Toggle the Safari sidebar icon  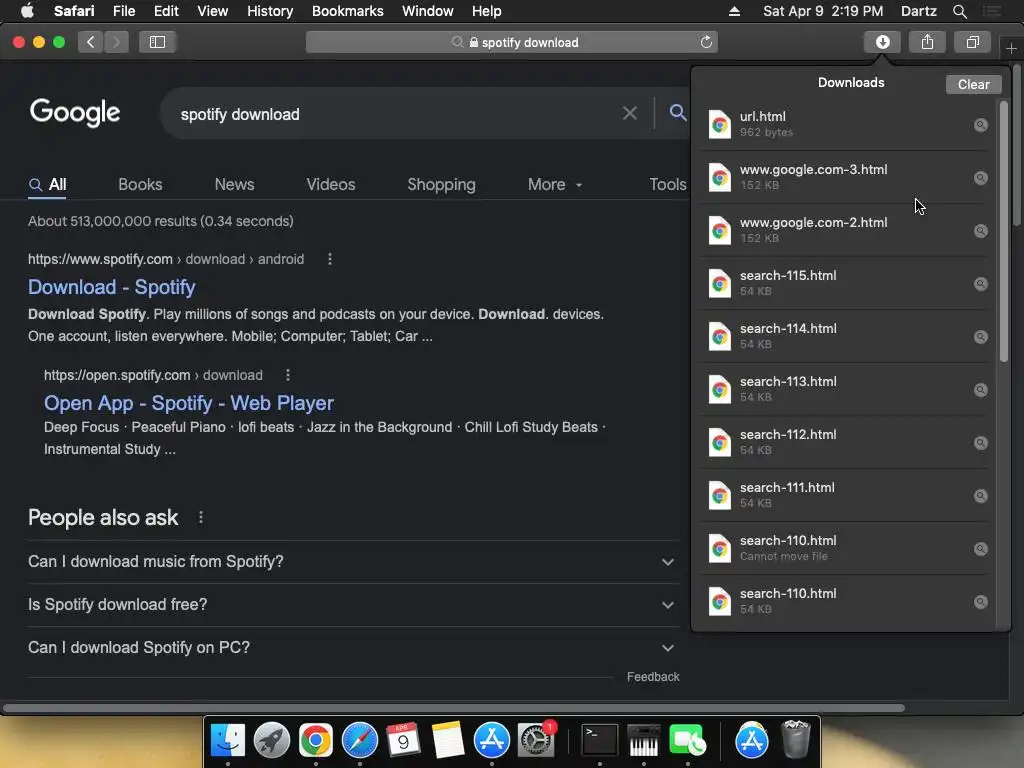(157, 42)
